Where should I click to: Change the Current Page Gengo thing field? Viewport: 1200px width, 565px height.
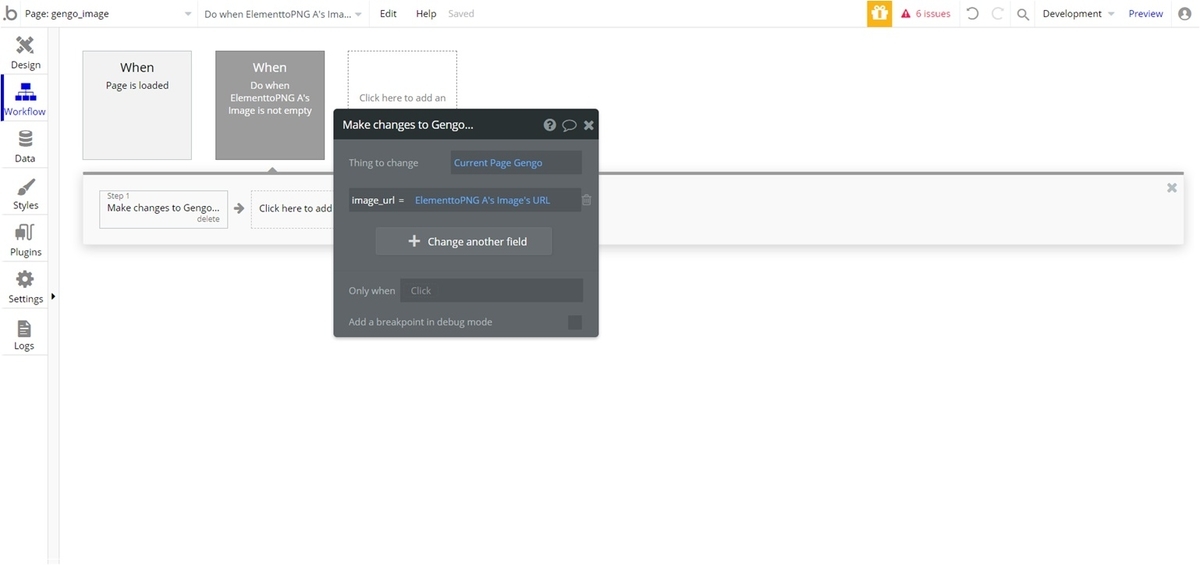516,163
